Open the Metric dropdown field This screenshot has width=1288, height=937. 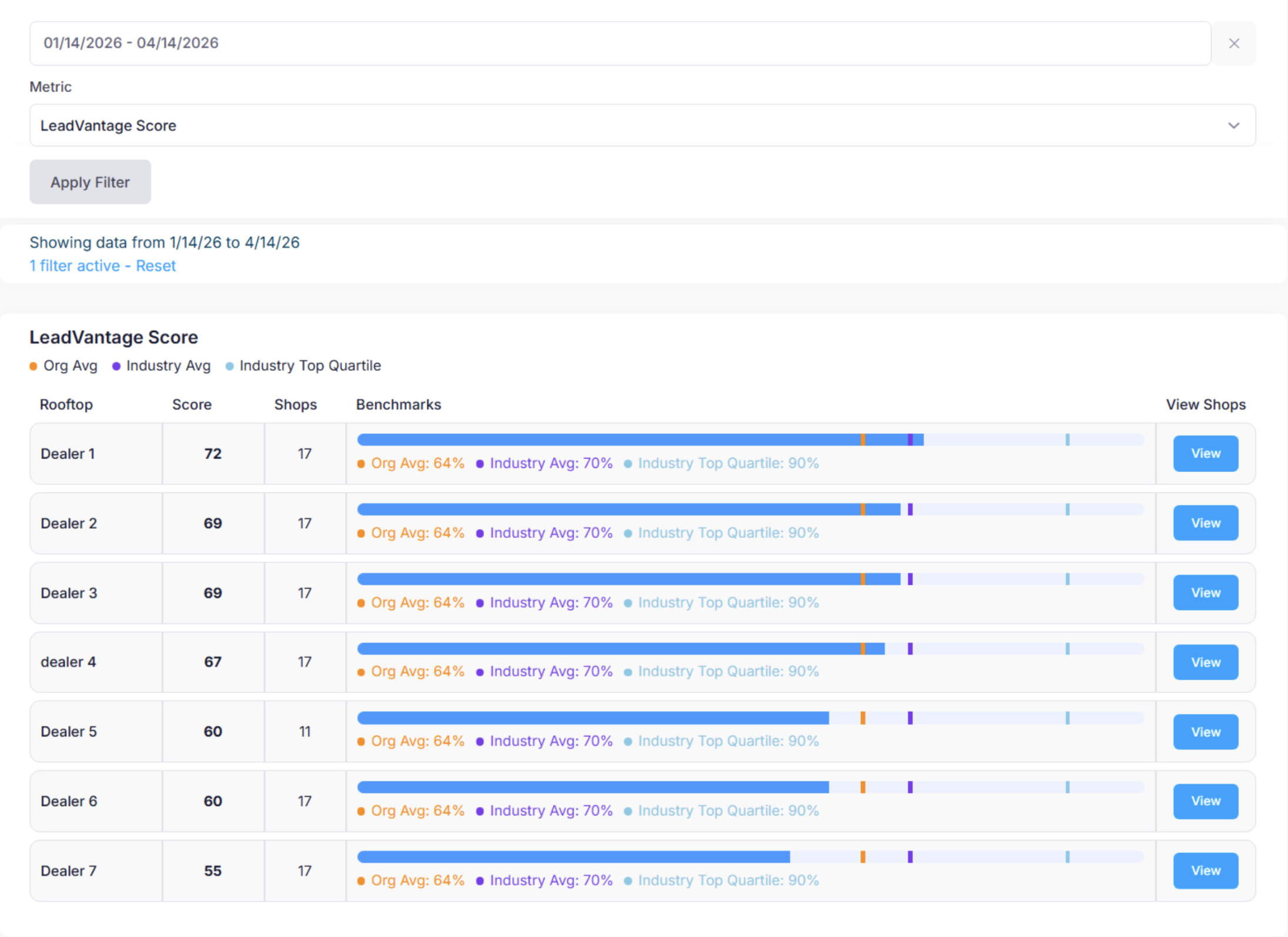click(x=642, y=125)
